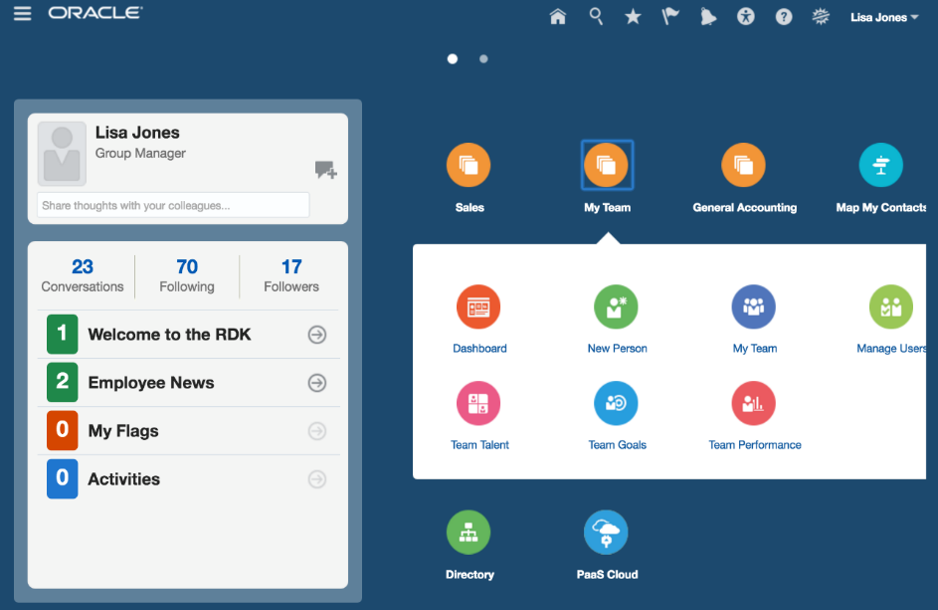This screenshot has width=938, height=610.
Task: Click the Group Manager title text
Action: (x=141, y=154)
